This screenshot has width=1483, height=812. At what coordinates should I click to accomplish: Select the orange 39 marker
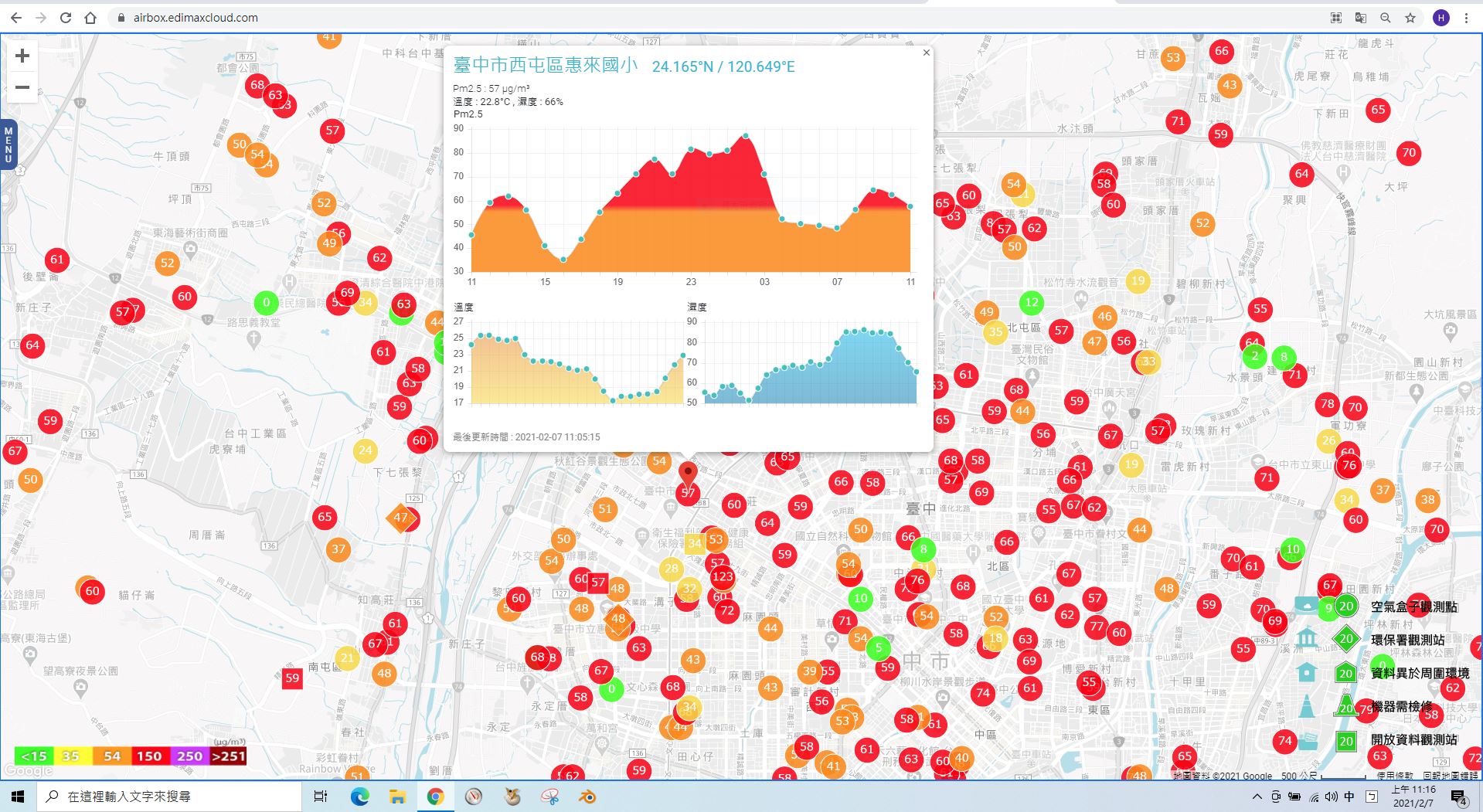point(809,671)
